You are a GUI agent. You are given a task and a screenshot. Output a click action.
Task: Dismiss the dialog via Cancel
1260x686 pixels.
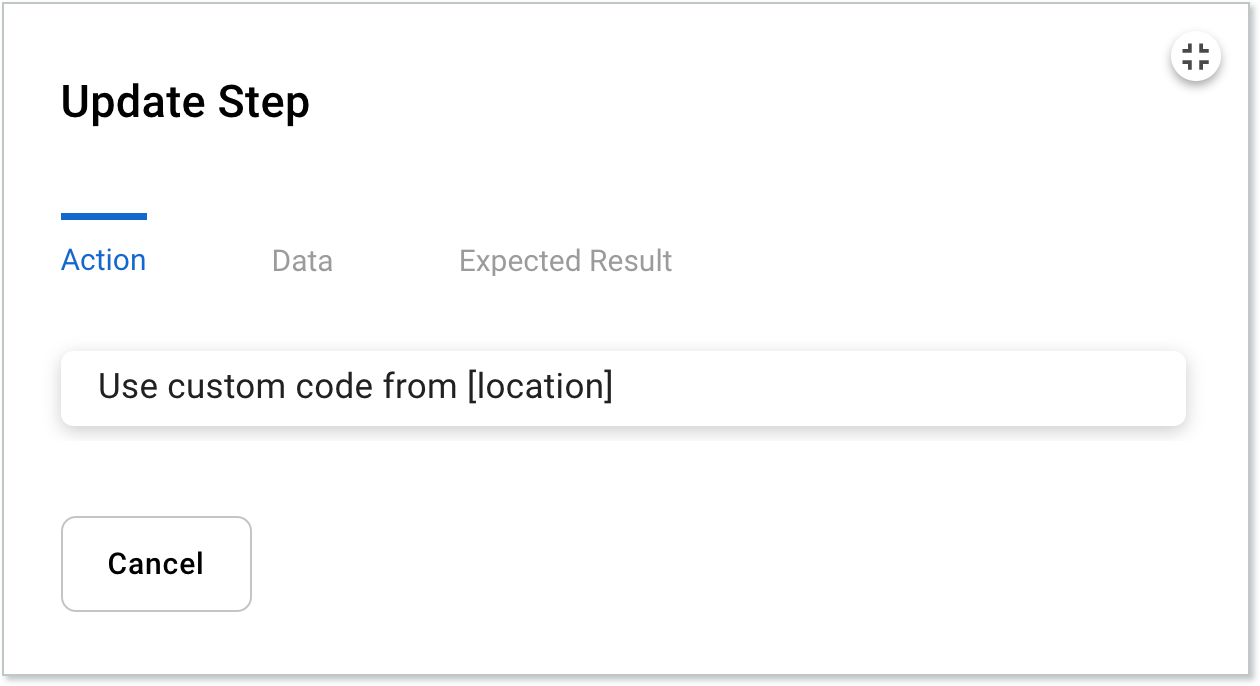coord(156,563)
